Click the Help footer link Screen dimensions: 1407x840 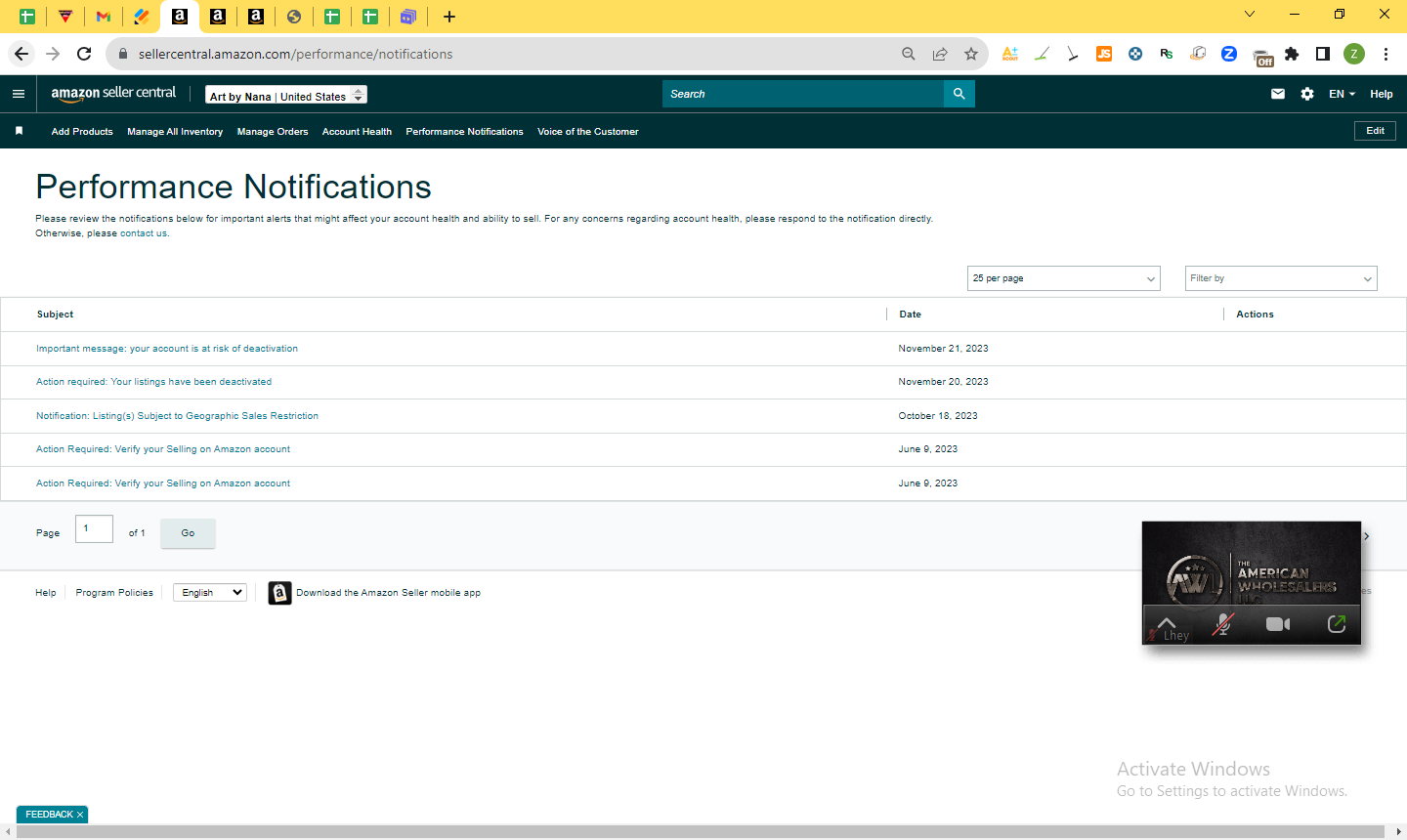[x=46, y=593]
